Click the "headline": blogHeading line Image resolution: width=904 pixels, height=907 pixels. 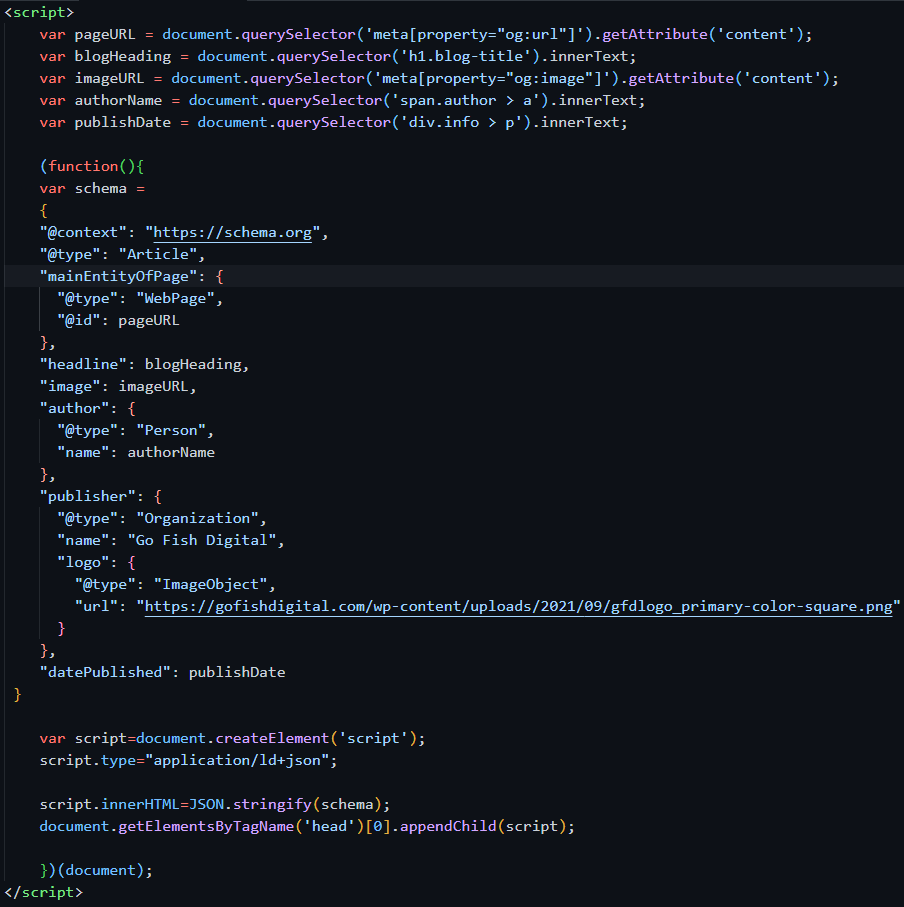(144, 364)
